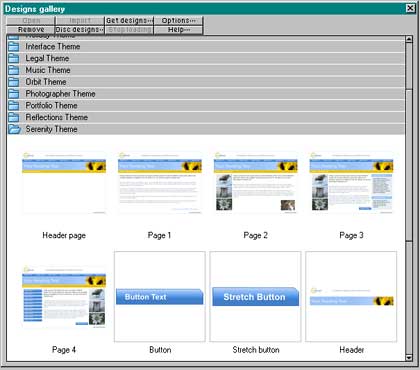Click the Portfolio Theme folder icon
This screenshot has width=420, height=370.
pyautogui.click(x=13, y=106)
